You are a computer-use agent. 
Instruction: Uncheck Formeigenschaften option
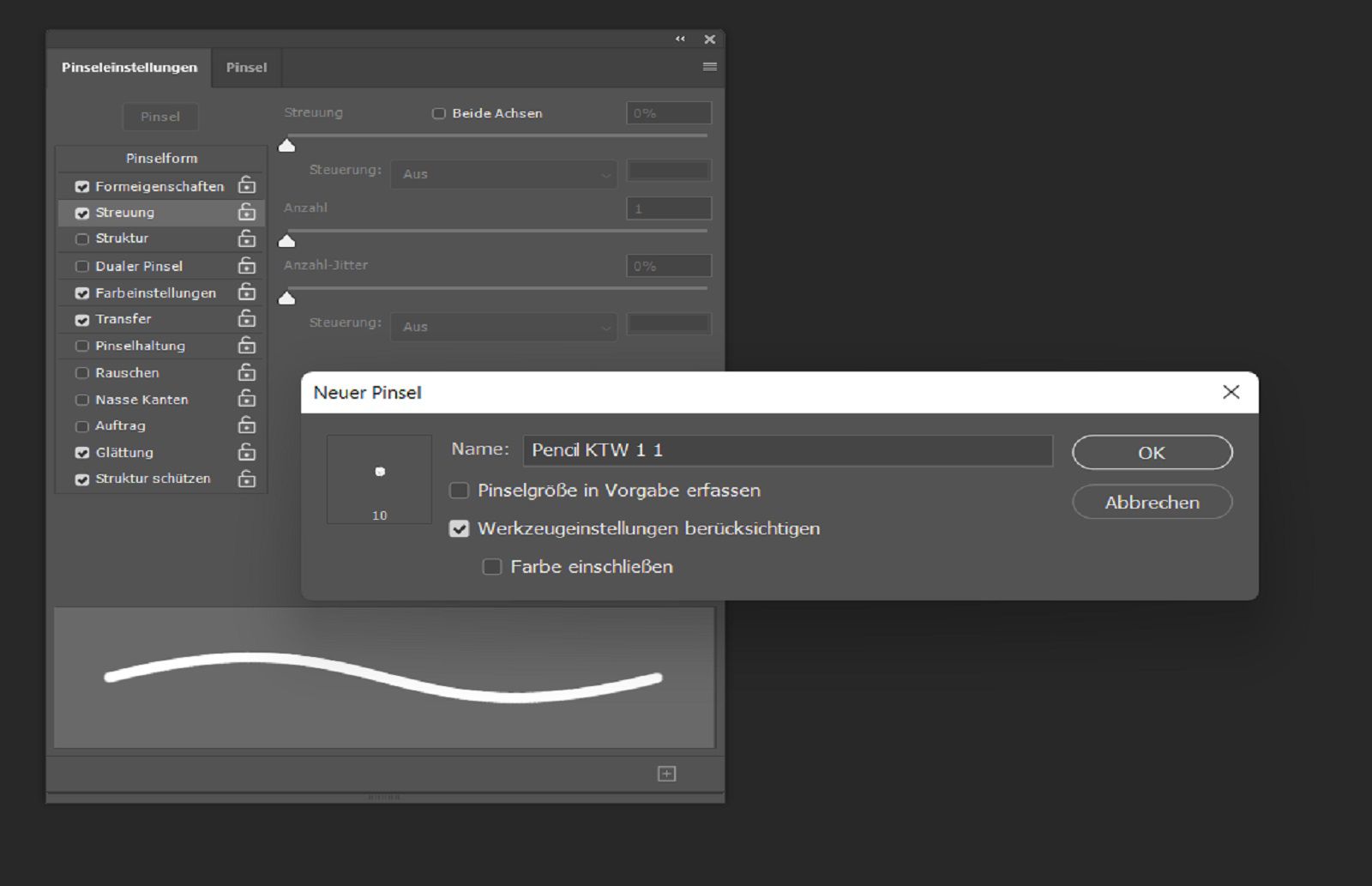[82, 186]
